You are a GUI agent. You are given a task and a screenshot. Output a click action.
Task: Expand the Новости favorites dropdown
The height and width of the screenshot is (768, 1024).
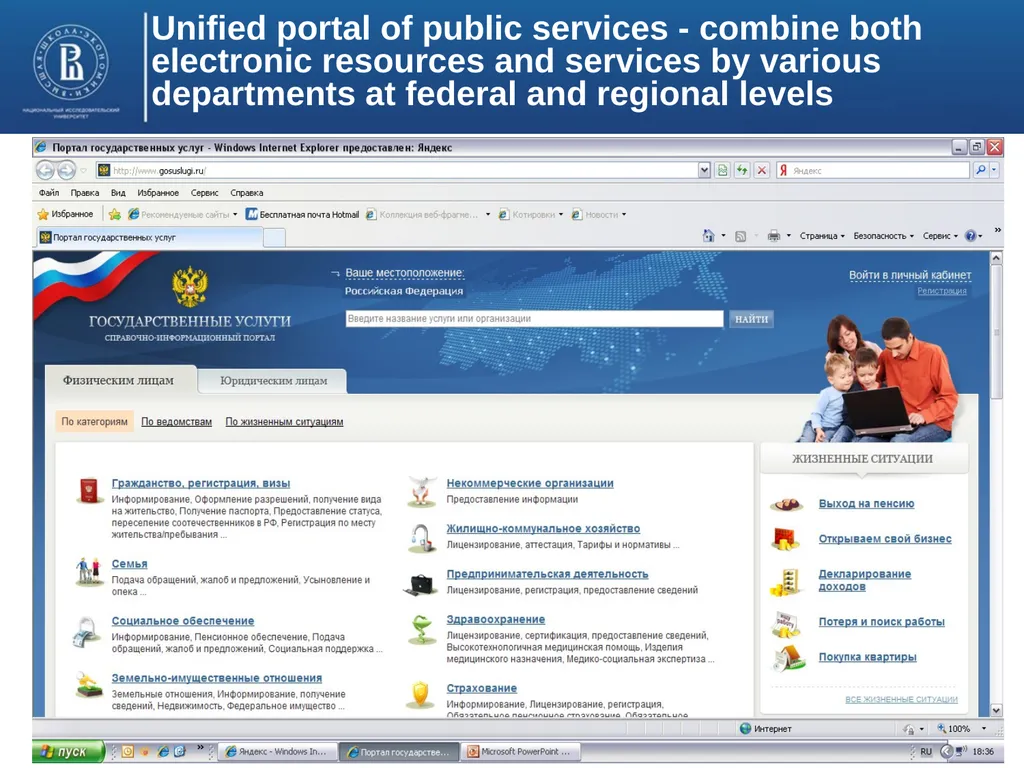click(x=624, y=214)
